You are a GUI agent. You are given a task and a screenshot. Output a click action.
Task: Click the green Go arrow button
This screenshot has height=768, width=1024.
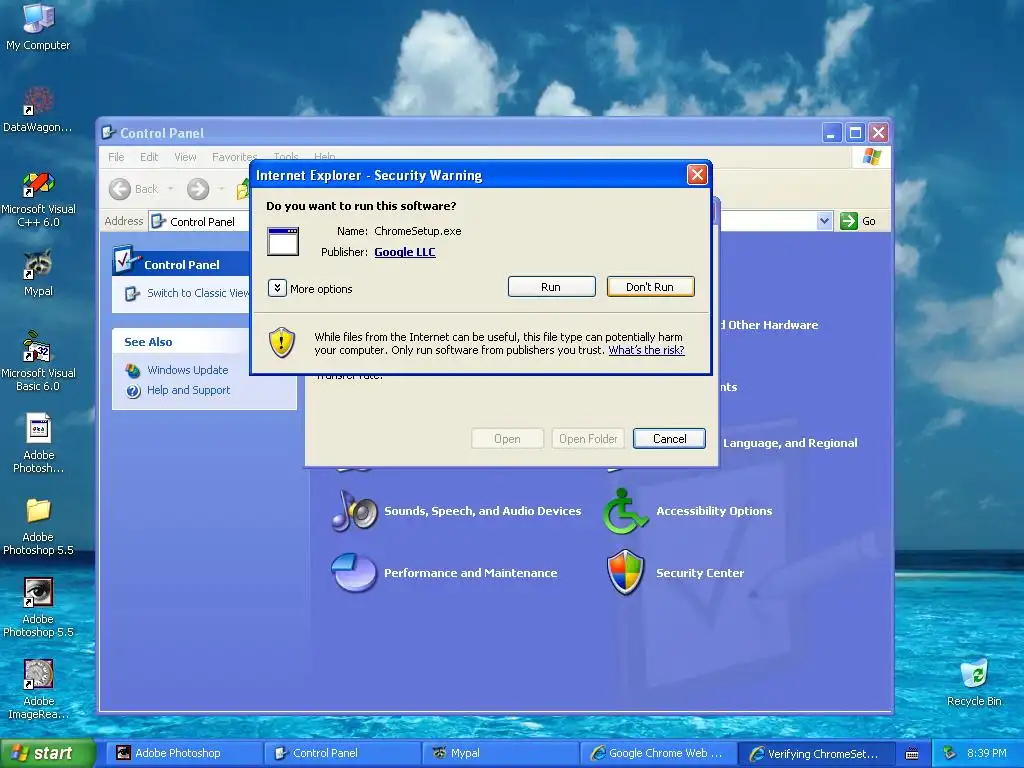(849, 221)
